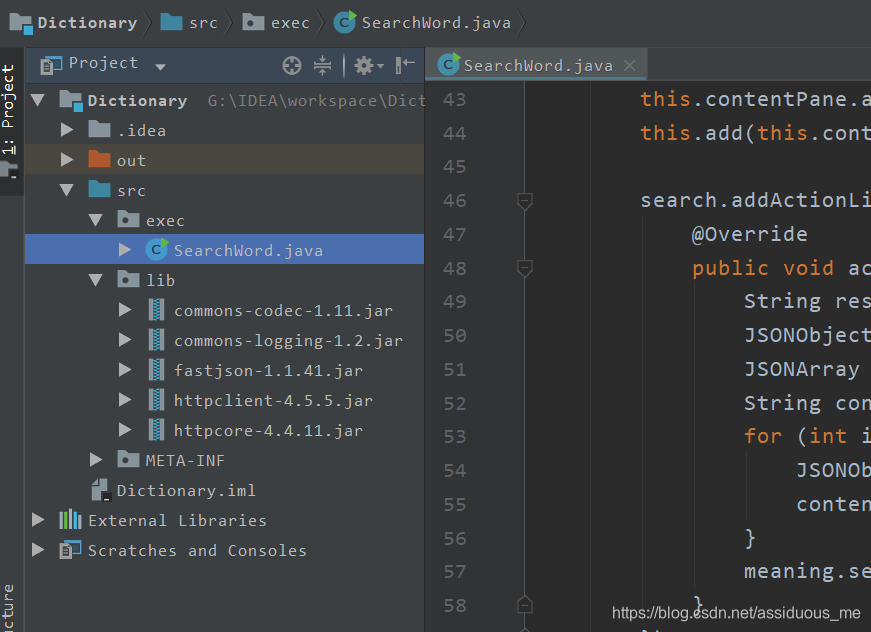Close the SearchWord.java editor tab
This screenshot has width=871, height=632.
click(629, 66)
